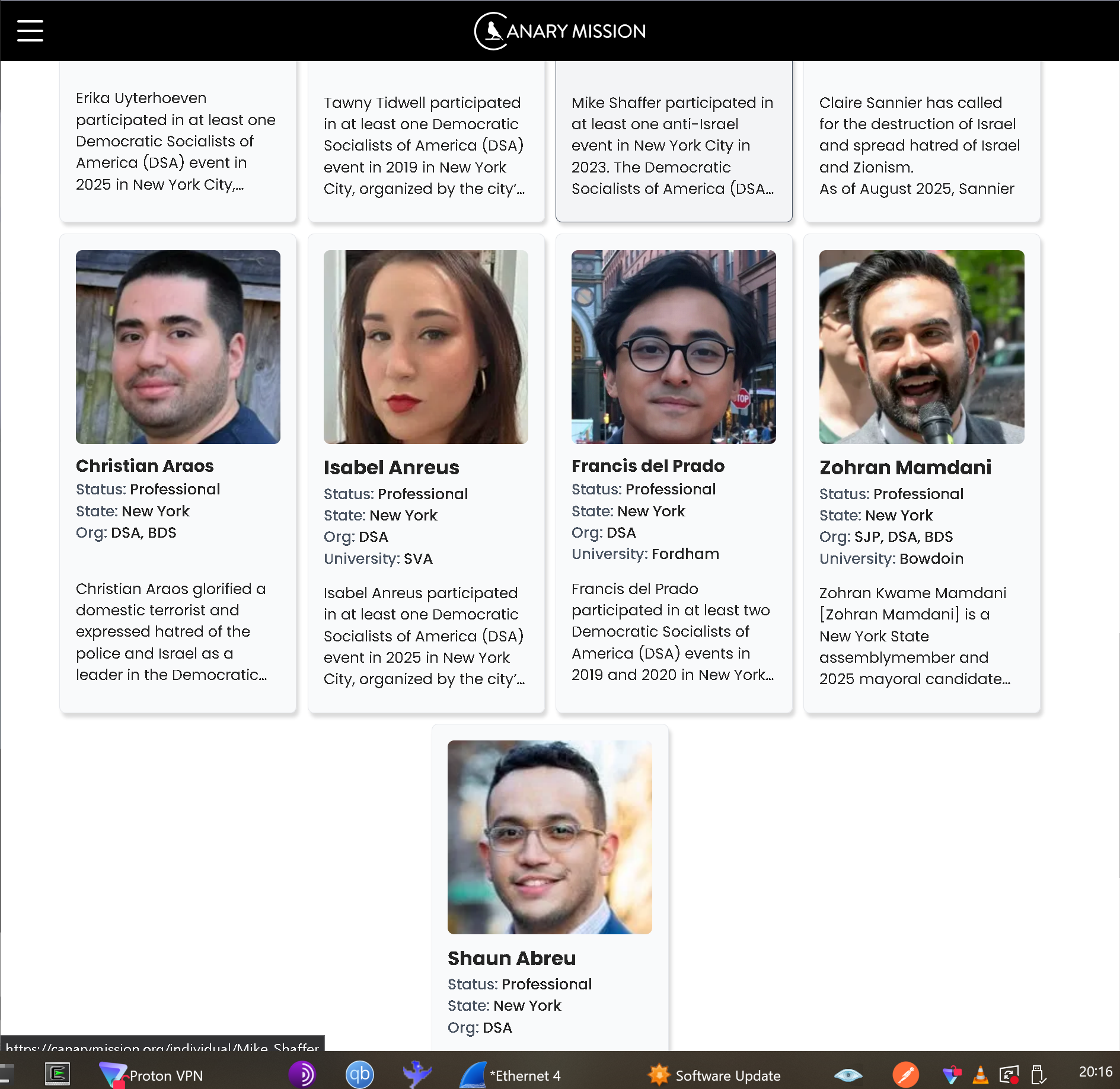Open Christian Araos's profile photo
This screenshot has width=1120, height=1089.
[178, 347]
